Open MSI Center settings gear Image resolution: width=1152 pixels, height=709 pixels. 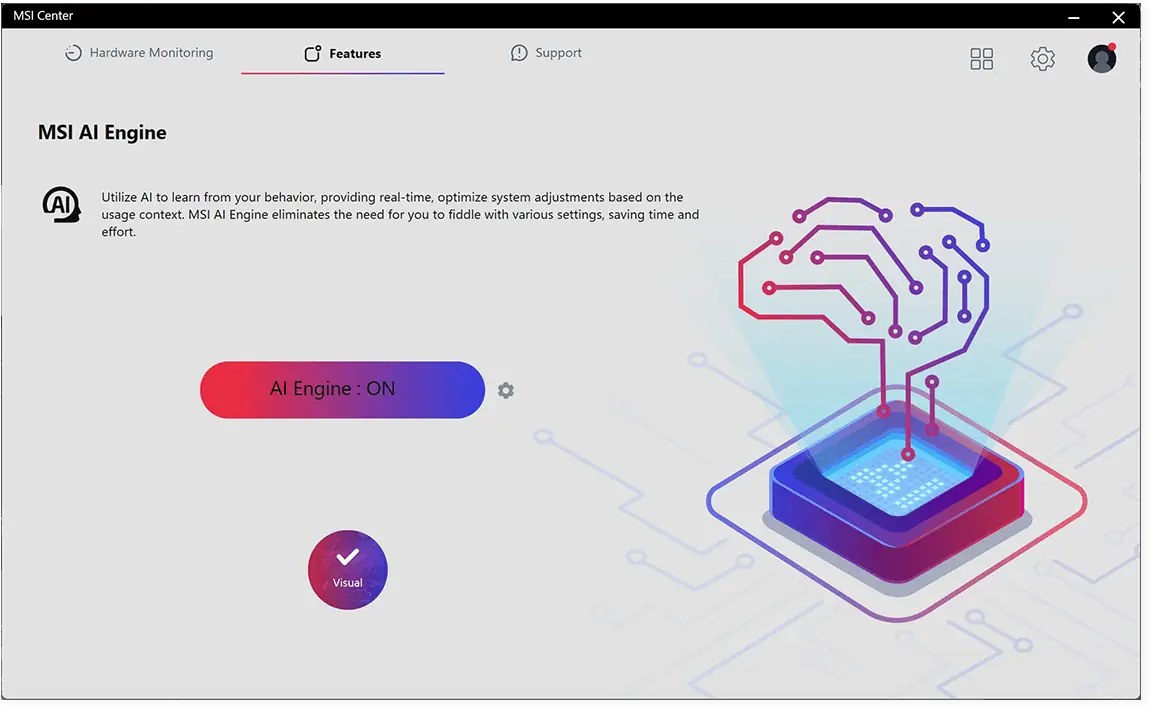[1043, 59]
